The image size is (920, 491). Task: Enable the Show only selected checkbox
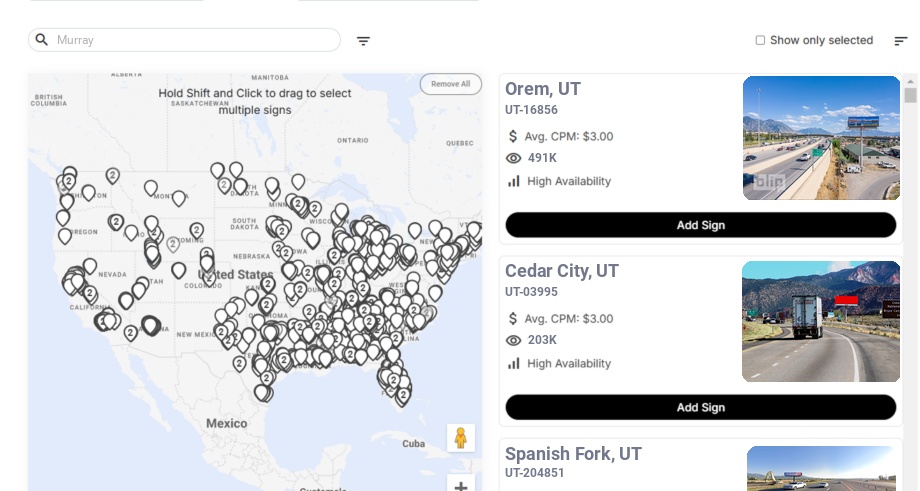pos(760,40)
